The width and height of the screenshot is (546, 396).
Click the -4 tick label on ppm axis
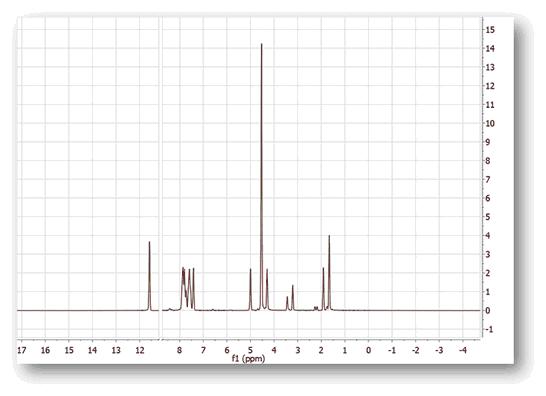463,350
